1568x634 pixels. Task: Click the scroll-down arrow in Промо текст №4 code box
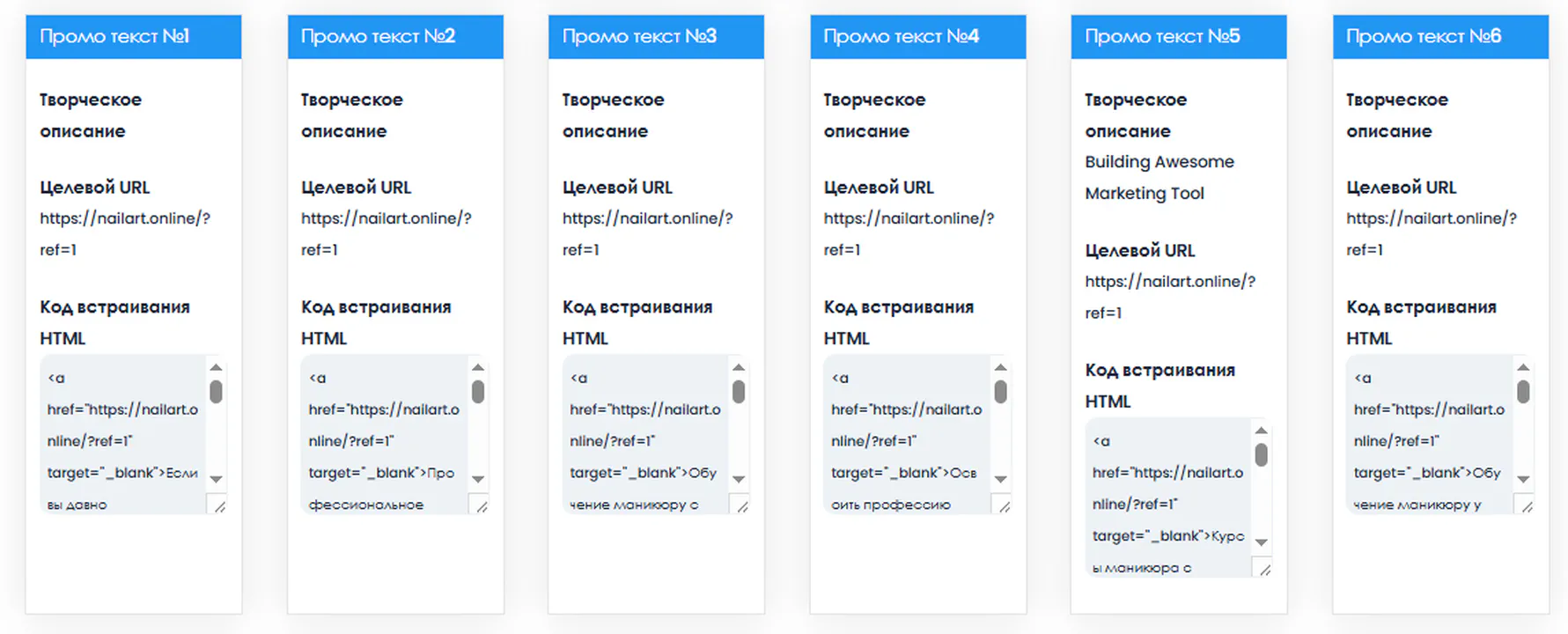click(1000, 480)
